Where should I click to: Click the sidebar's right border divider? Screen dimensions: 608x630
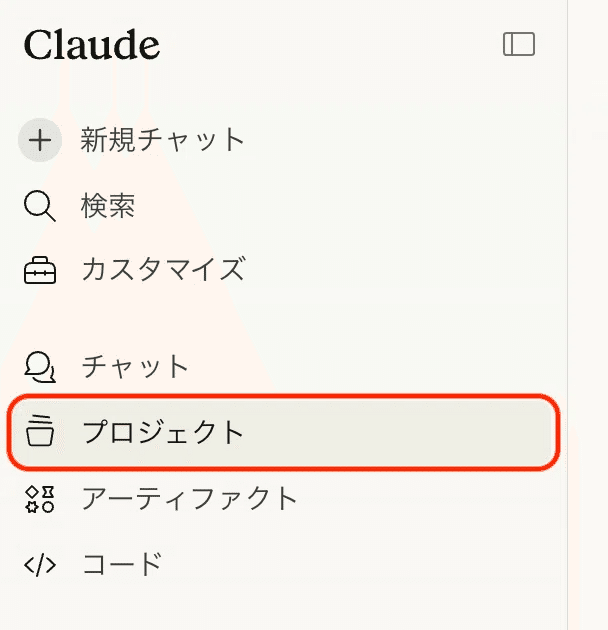[x=567, y=300]
